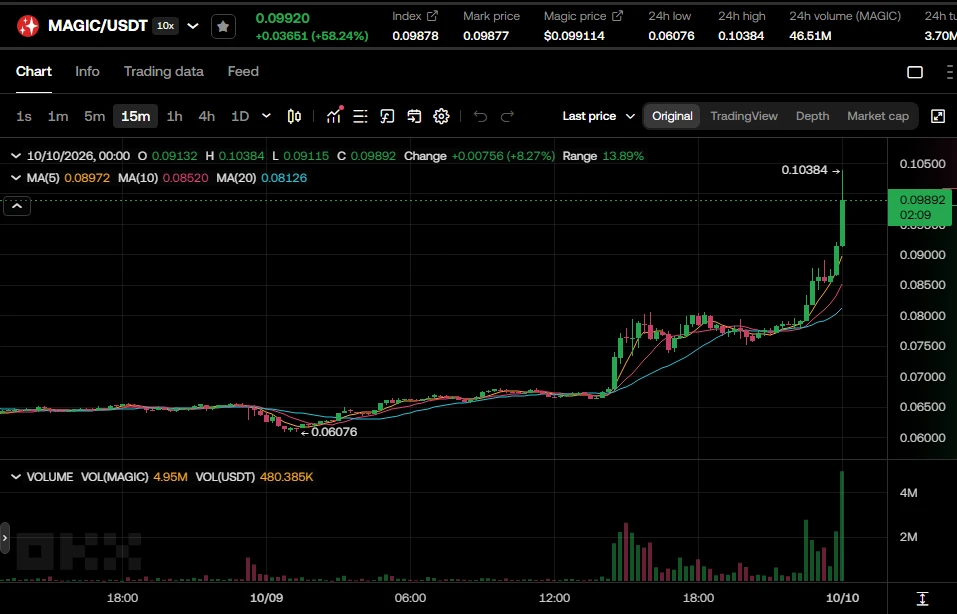This screenshot has height=614, width=957.
Task: Click the current price label 0.09892
Action: (920, 207)
